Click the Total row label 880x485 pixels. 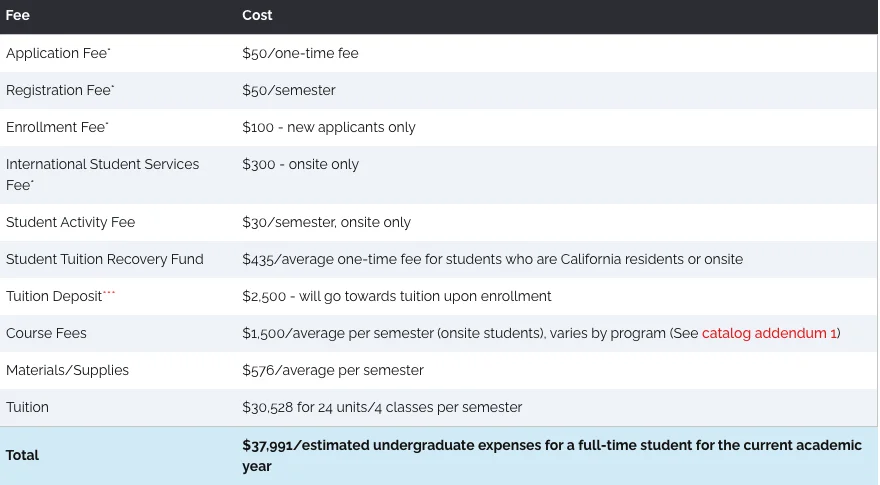(22, 455)
